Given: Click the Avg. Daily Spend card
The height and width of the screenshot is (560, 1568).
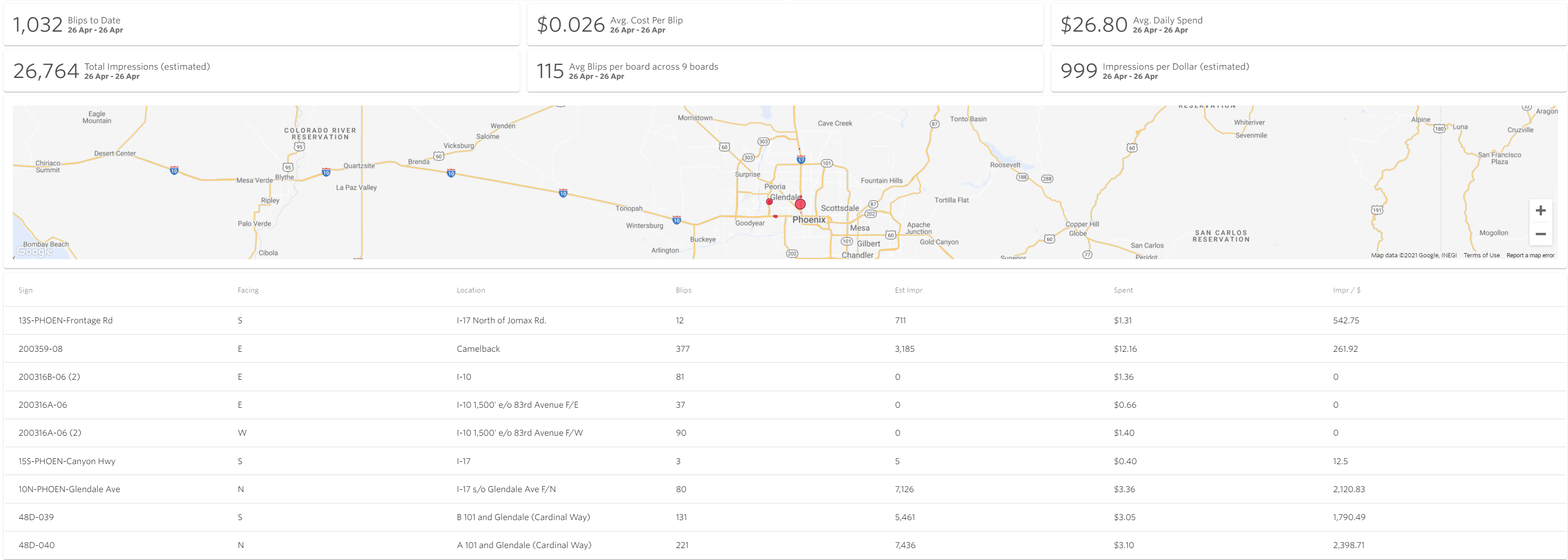Looking at the screenshot, I should pyautogui.click(x=1308, y=25).
